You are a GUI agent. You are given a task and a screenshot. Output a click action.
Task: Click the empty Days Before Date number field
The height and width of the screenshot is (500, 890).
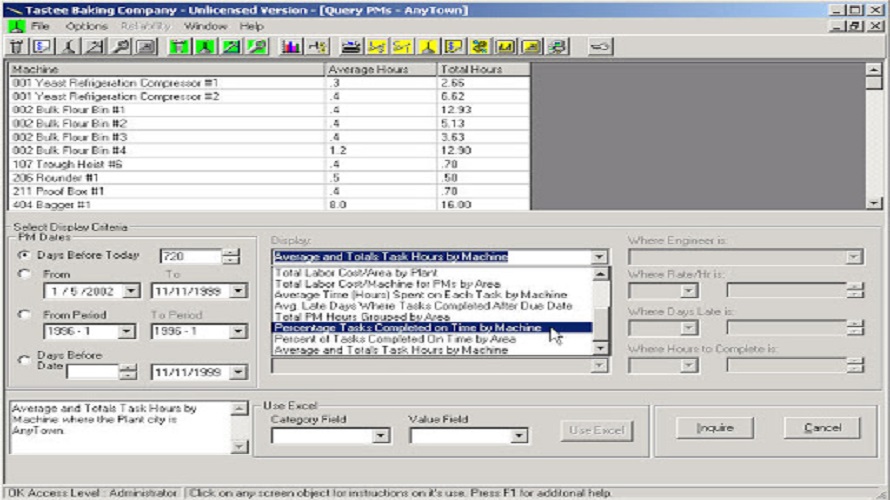point(93,372)
